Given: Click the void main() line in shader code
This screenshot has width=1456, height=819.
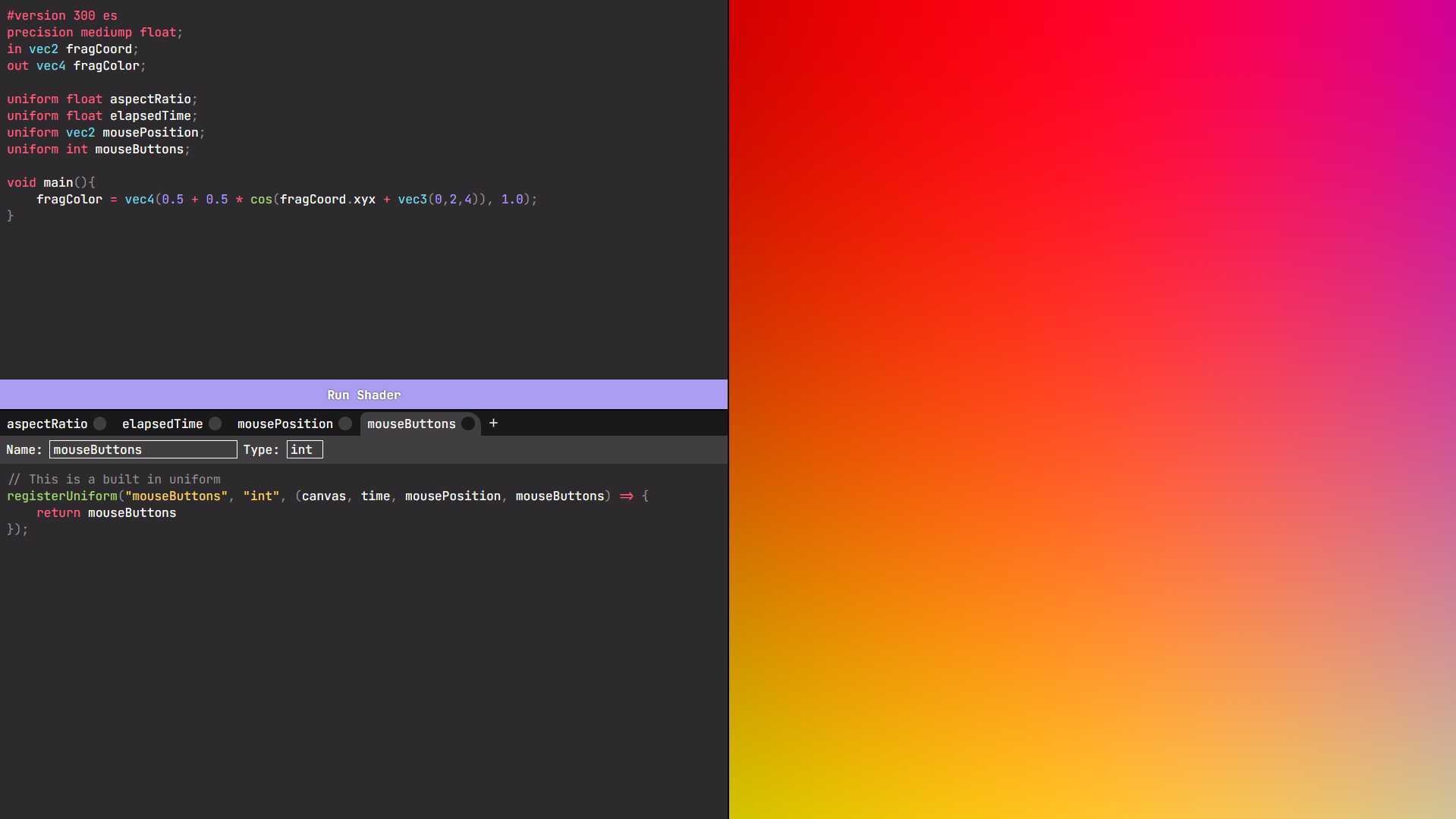Looking at the screenshot, I should click(x=51, y=182).
